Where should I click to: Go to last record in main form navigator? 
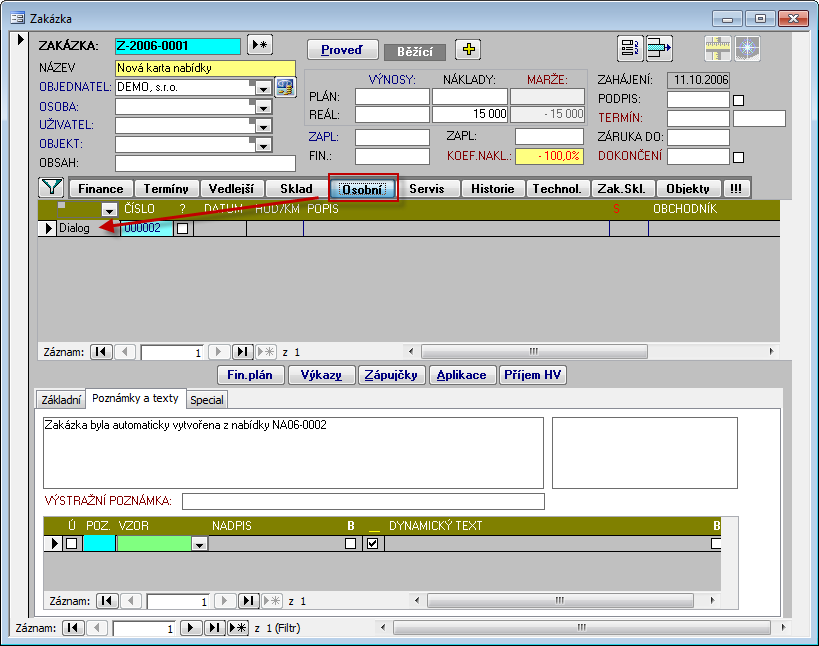tap(215, 628)
